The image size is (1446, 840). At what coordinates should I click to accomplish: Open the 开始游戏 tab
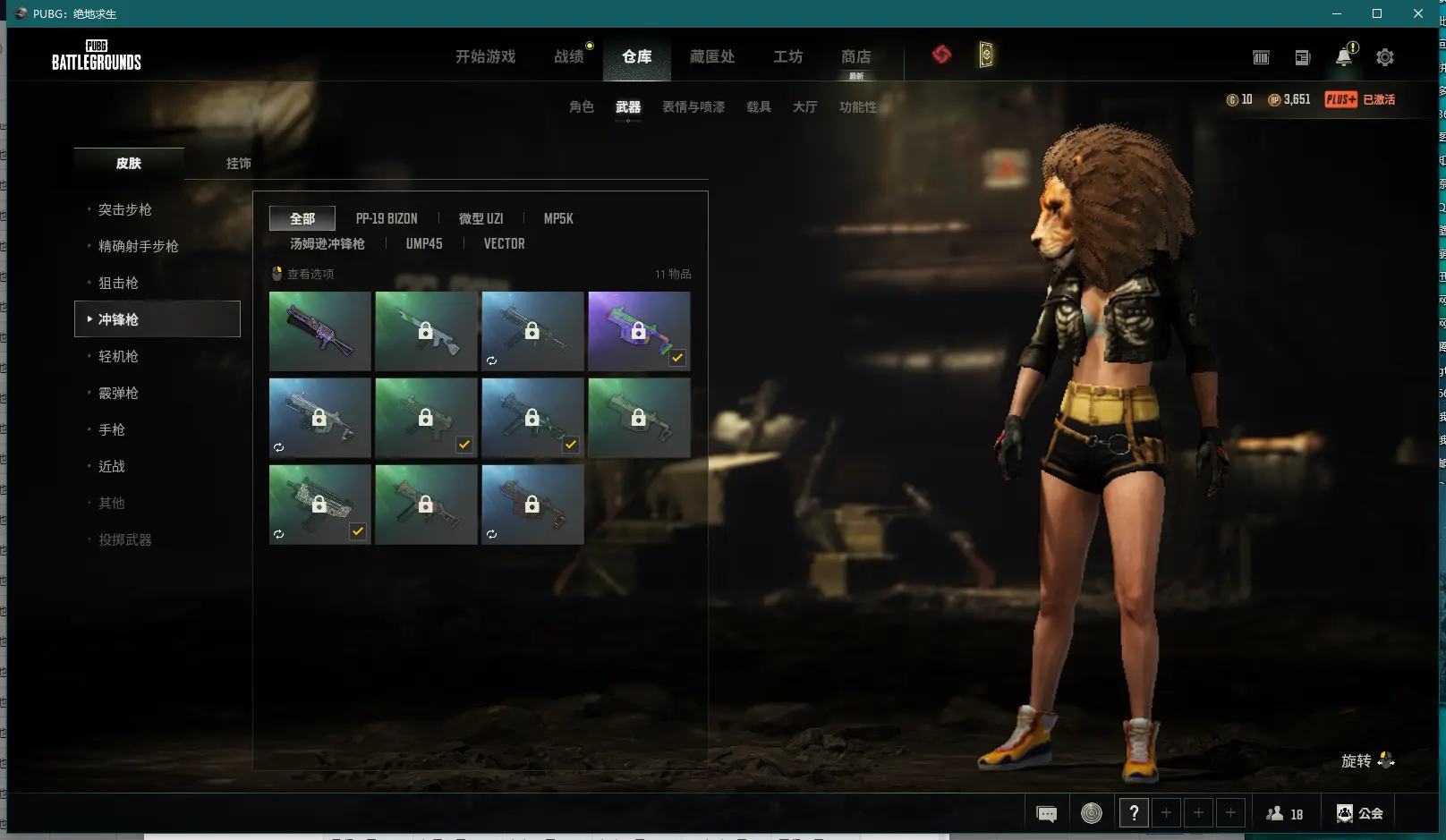tap(486, 56)
